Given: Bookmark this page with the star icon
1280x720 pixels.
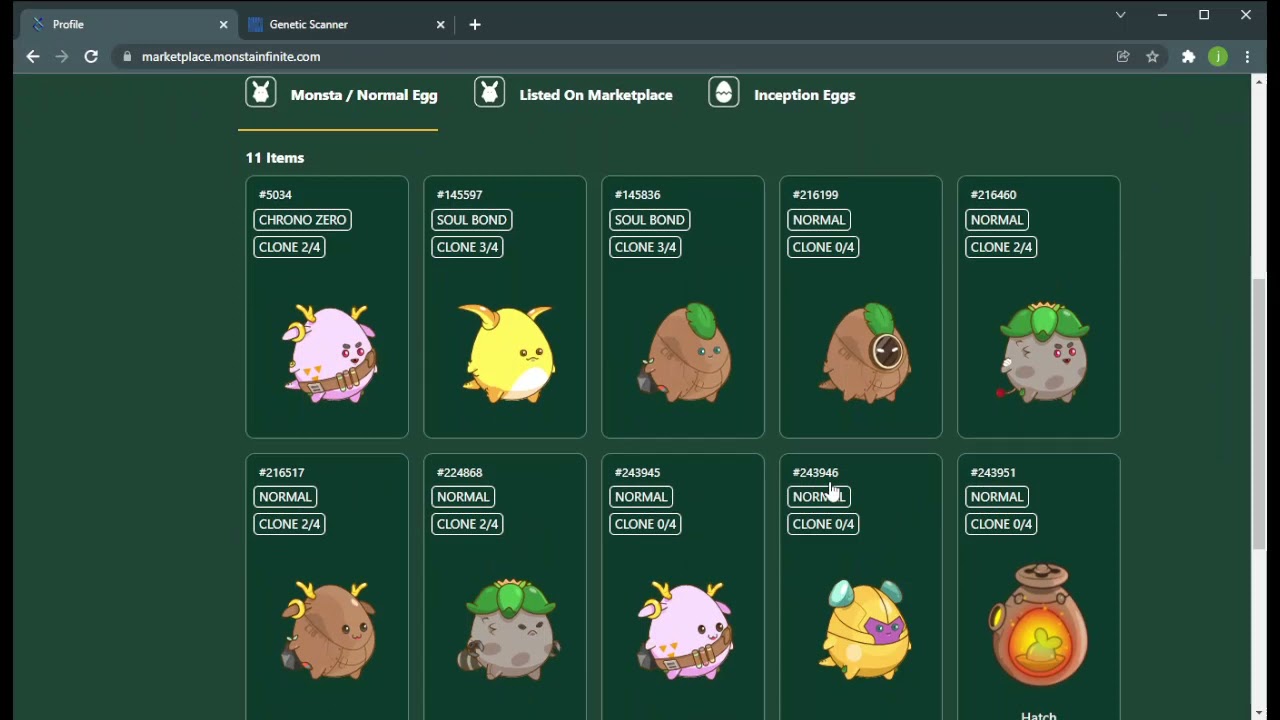Looking at the screenshot, I should pyautogui.click(x=1152, y=57).
